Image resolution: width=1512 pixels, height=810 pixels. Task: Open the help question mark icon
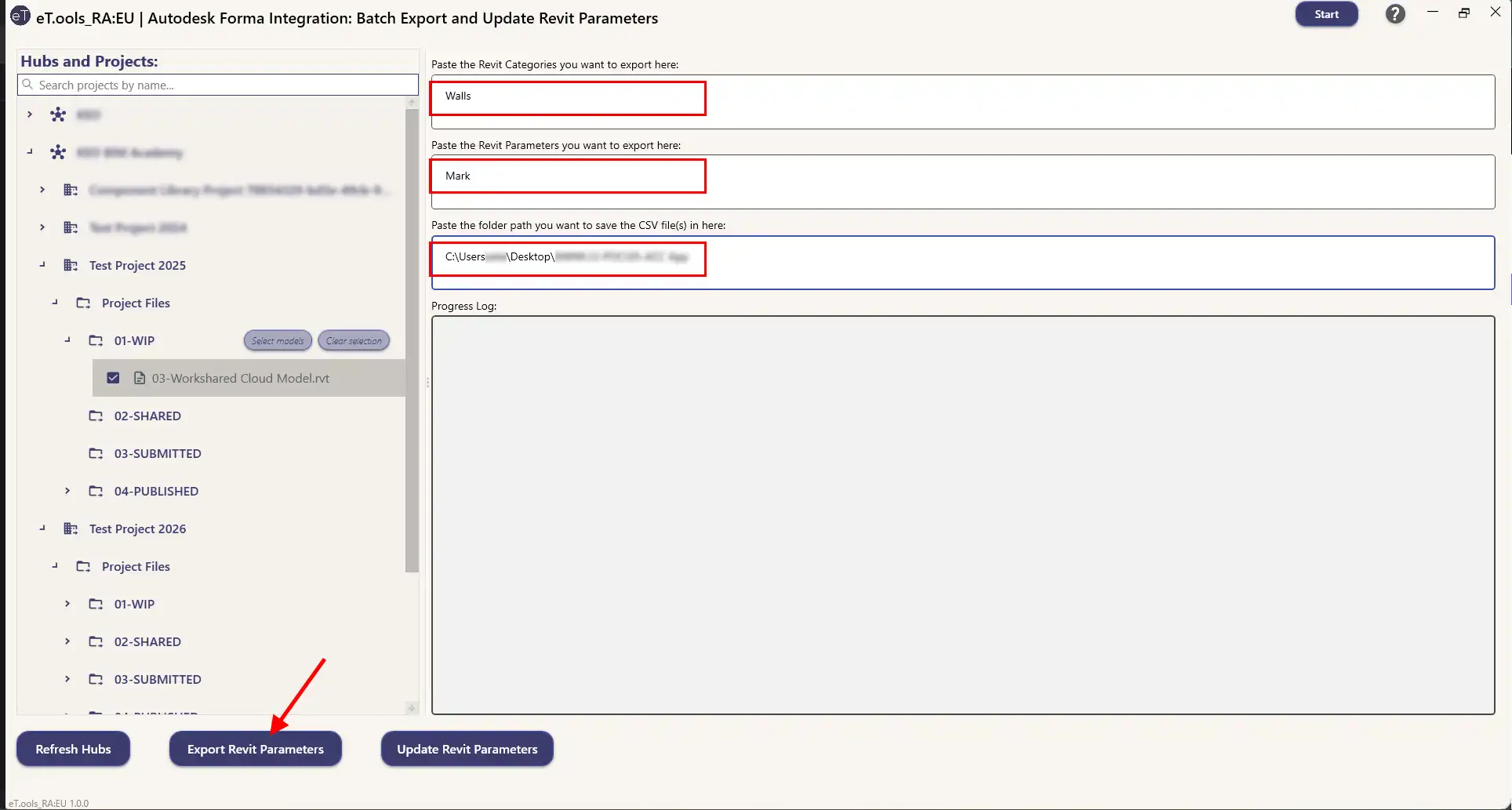1395,14
